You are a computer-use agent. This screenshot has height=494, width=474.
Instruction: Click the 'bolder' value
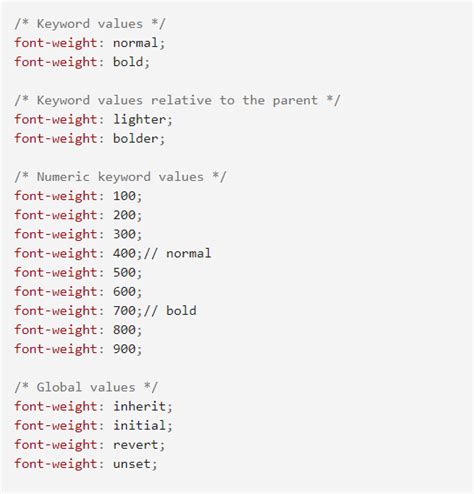point(135,139)
